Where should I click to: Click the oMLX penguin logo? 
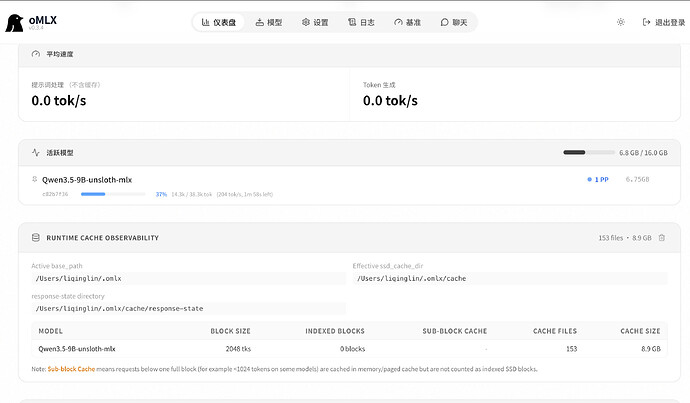click(x=14, y=23)
